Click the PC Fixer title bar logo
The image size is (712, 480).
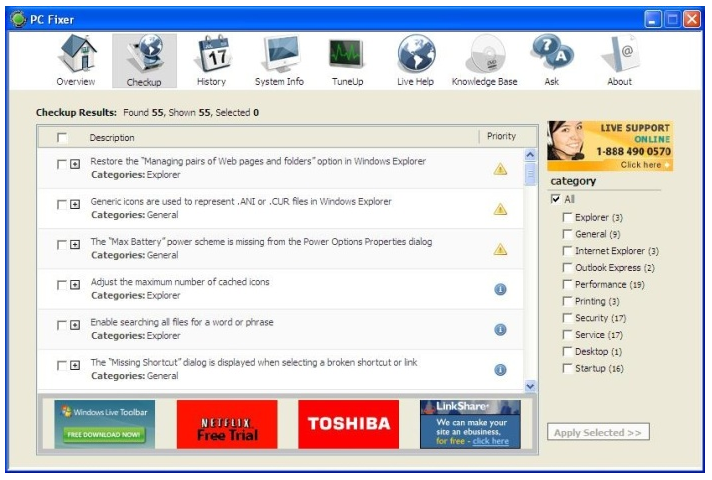coord(19,19)
